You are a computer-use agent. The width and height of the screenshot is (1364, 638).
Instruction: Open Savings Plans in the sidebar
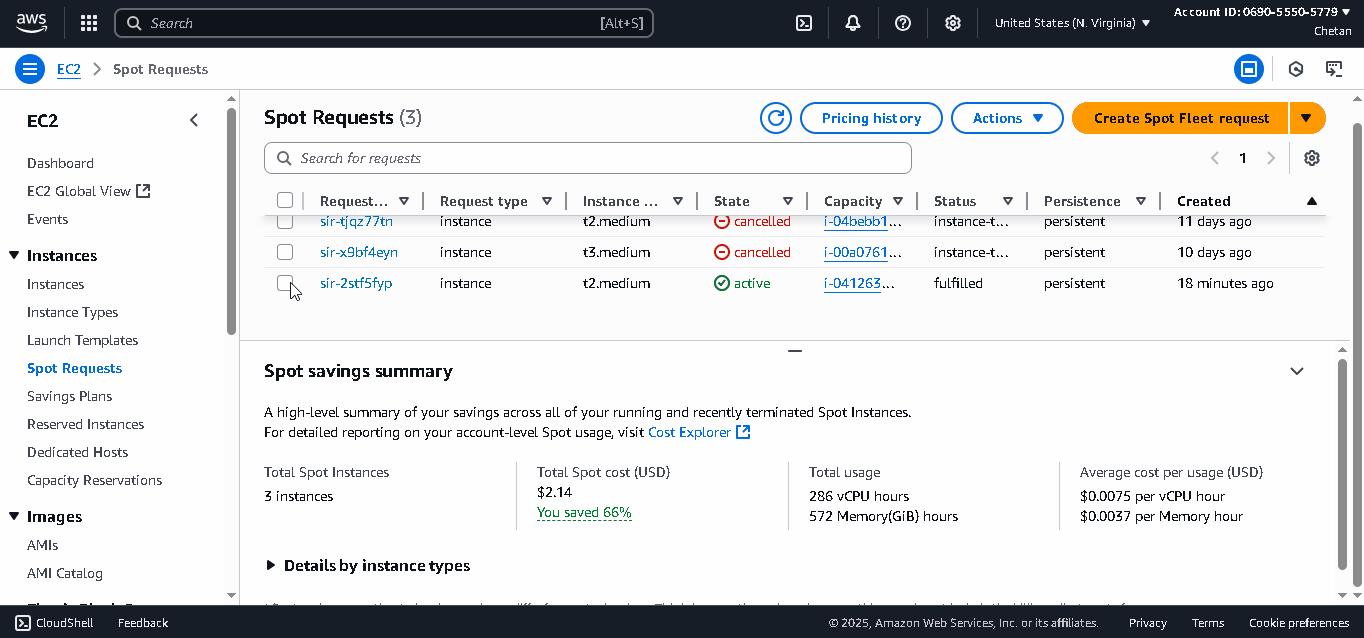click(69, 396)
